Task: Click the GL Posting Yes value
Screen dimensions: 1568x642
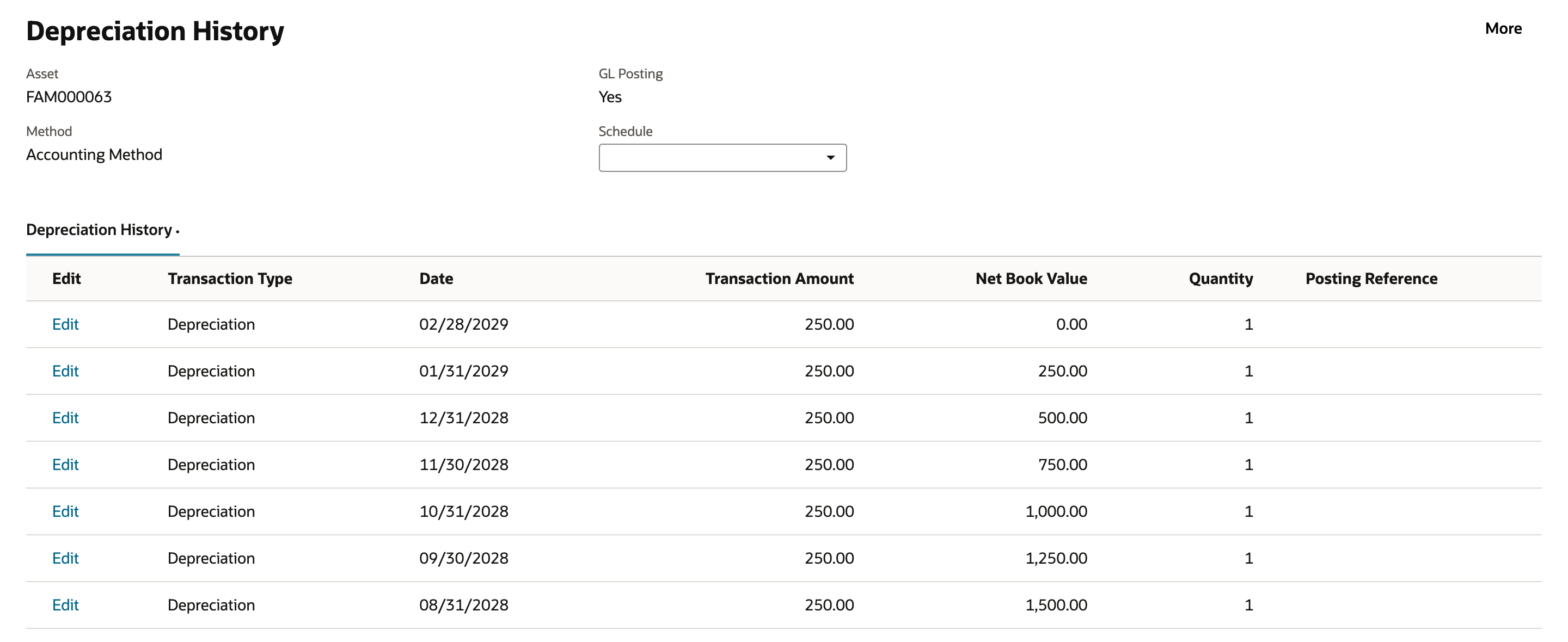Action: pos(610,97)
